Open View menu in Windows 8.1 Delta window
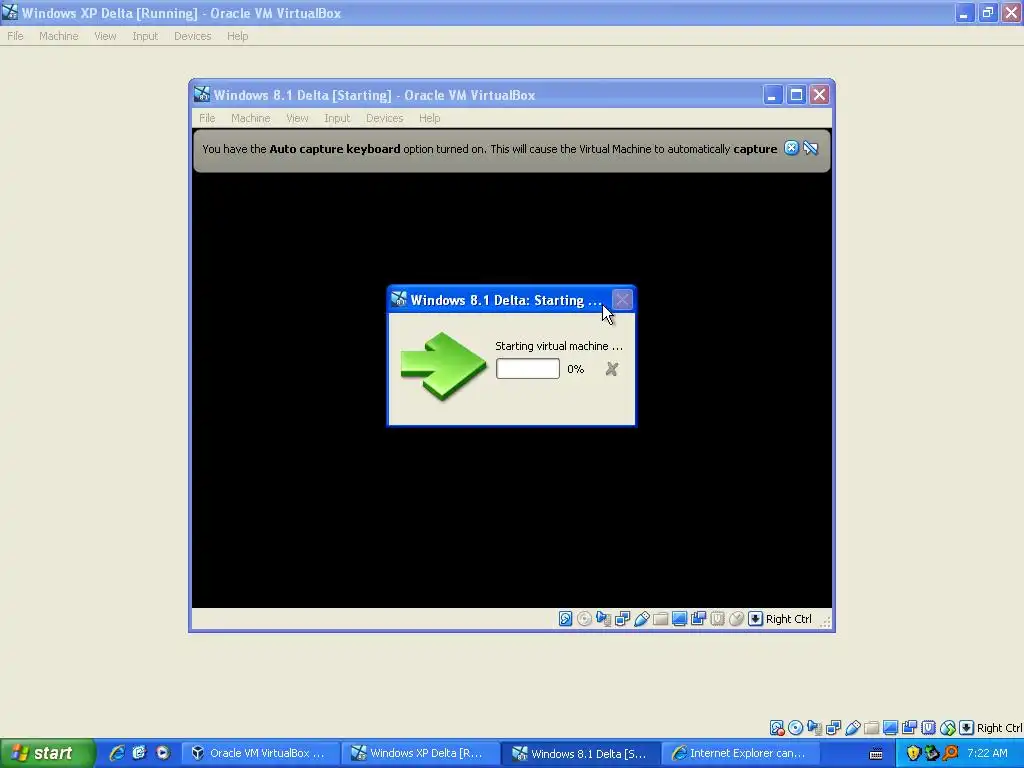Screen dimensions: 1024x768 (x=297, y=118)
